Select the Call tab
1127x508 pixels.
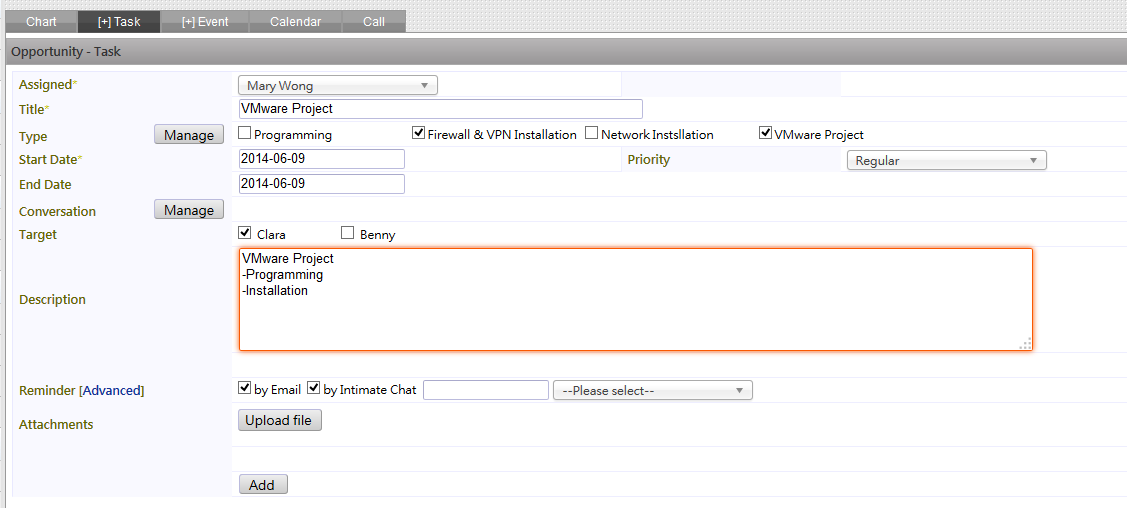click(374, 22)
